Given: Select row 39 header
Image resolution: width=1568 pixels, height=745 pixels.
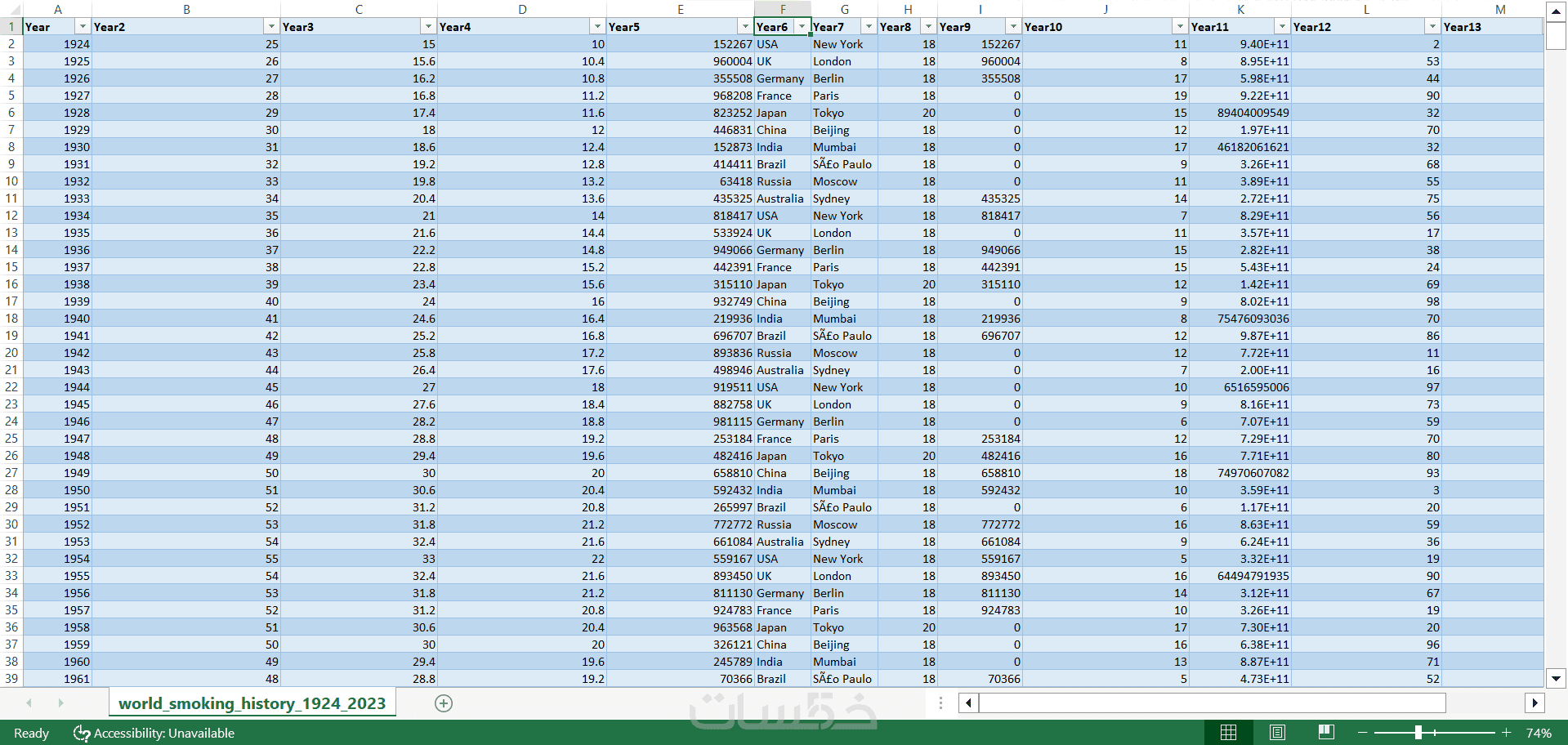Looking at the screenshot, I should (x=11, y=679).
